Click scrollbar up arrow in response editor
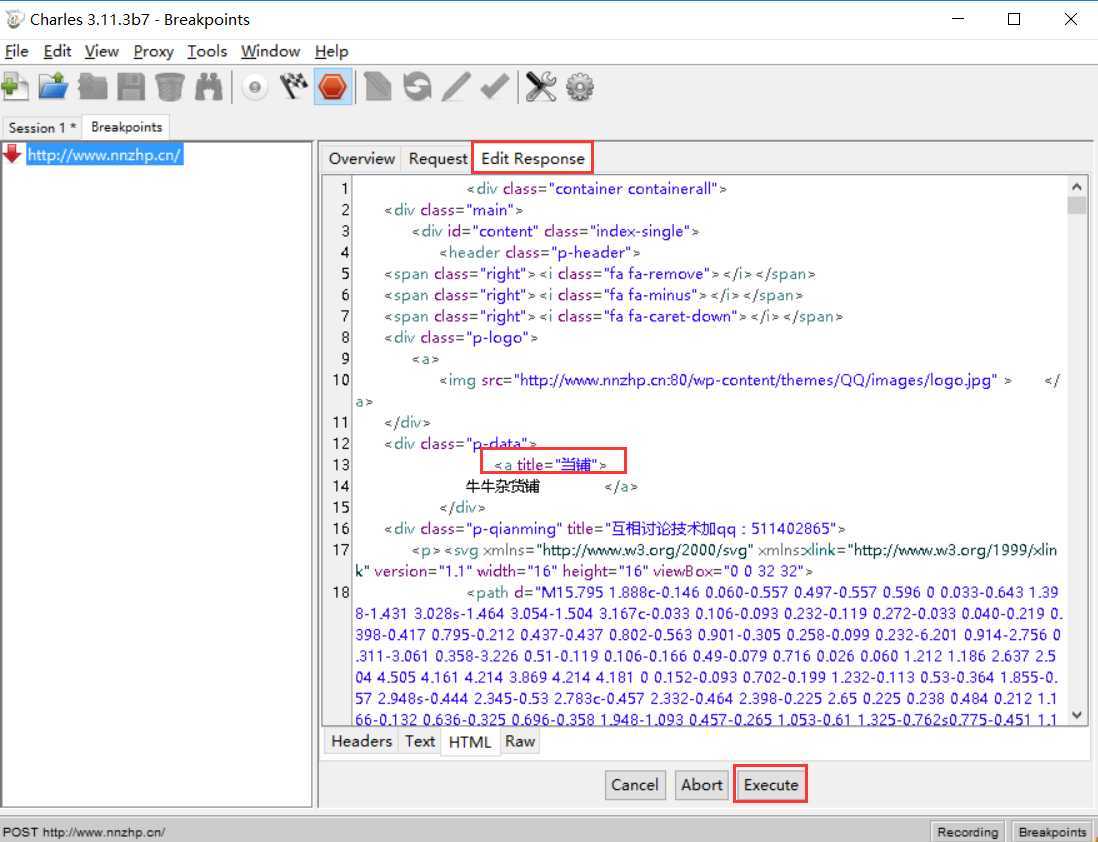This screenshot has width=1098, height=842. point(1077,186)
